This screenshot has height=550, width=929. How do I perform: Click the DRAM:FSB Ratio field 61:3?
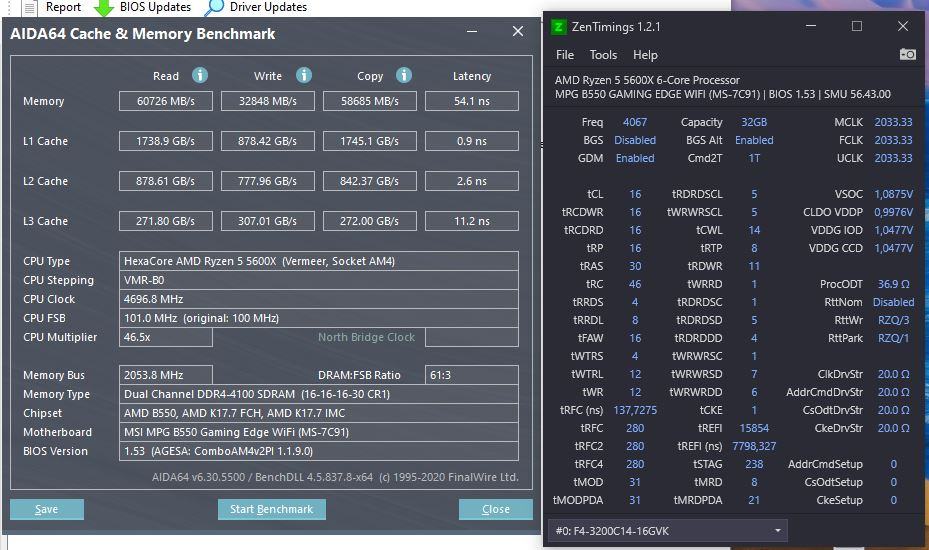[472, 375]
